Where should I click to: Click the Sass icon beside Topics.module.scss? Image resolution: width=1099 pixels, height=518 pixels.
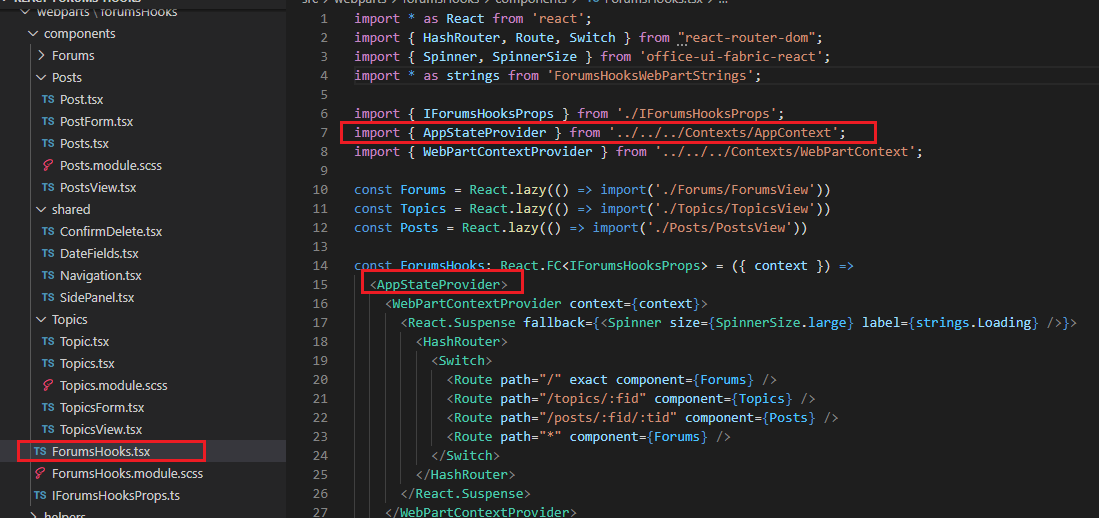pyautogui.click(x=48, y=385)
